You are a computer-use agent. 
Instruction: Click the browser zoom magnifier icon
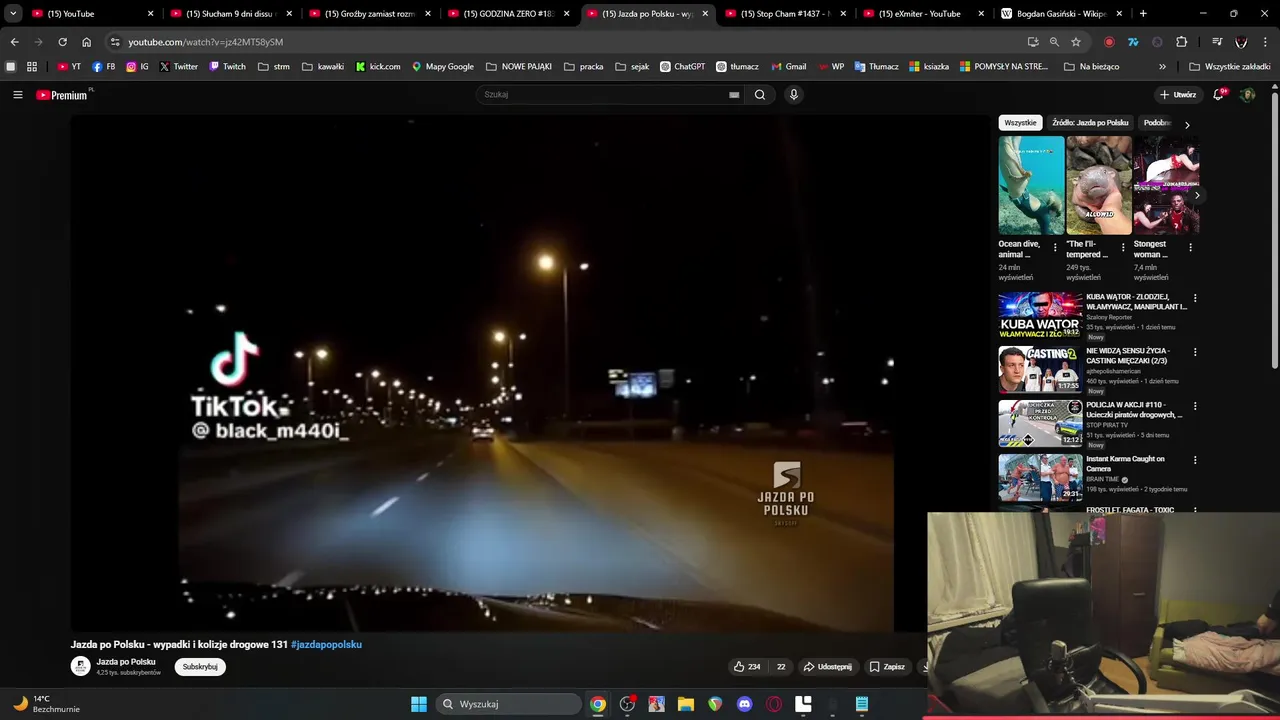(x=1054, y=42)
